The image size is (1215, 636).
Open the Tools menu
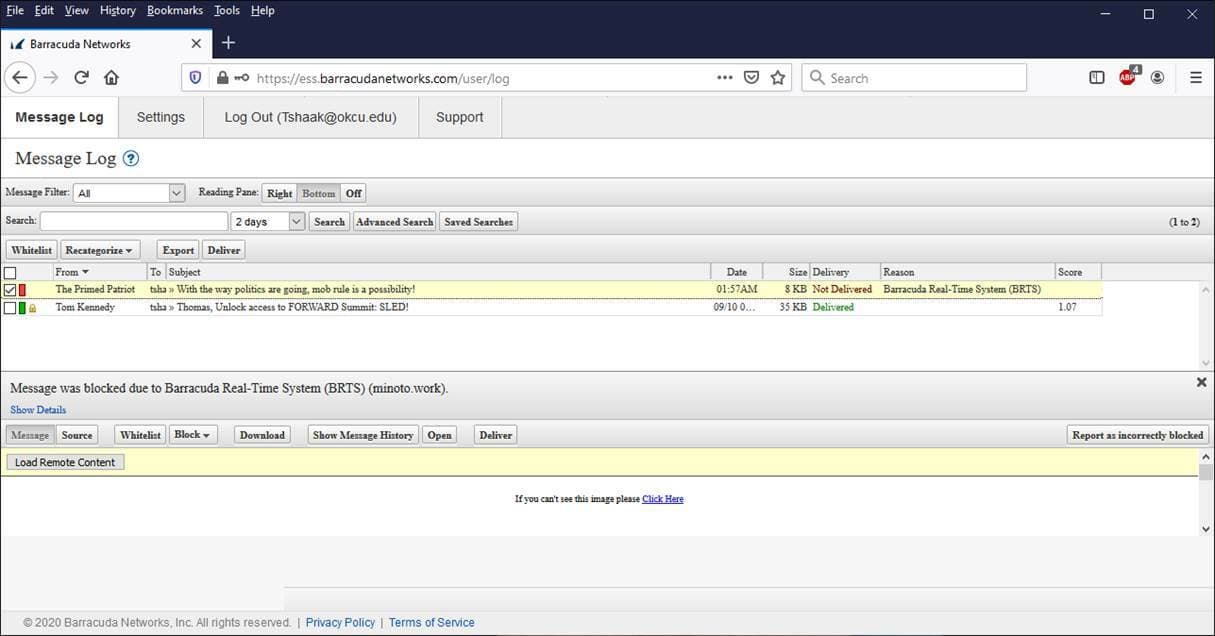click(227, 10)
